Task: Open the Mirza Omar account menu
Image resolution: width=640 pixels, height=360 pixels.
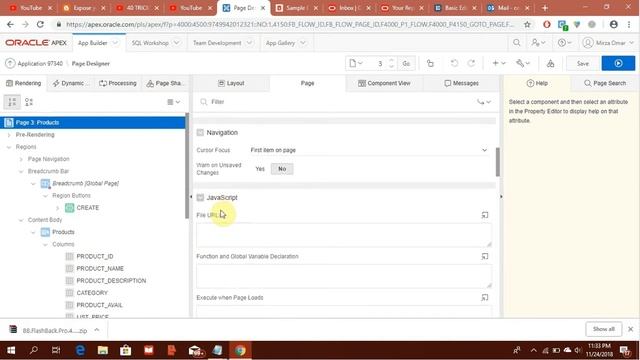Action: (x=608, y=42)
